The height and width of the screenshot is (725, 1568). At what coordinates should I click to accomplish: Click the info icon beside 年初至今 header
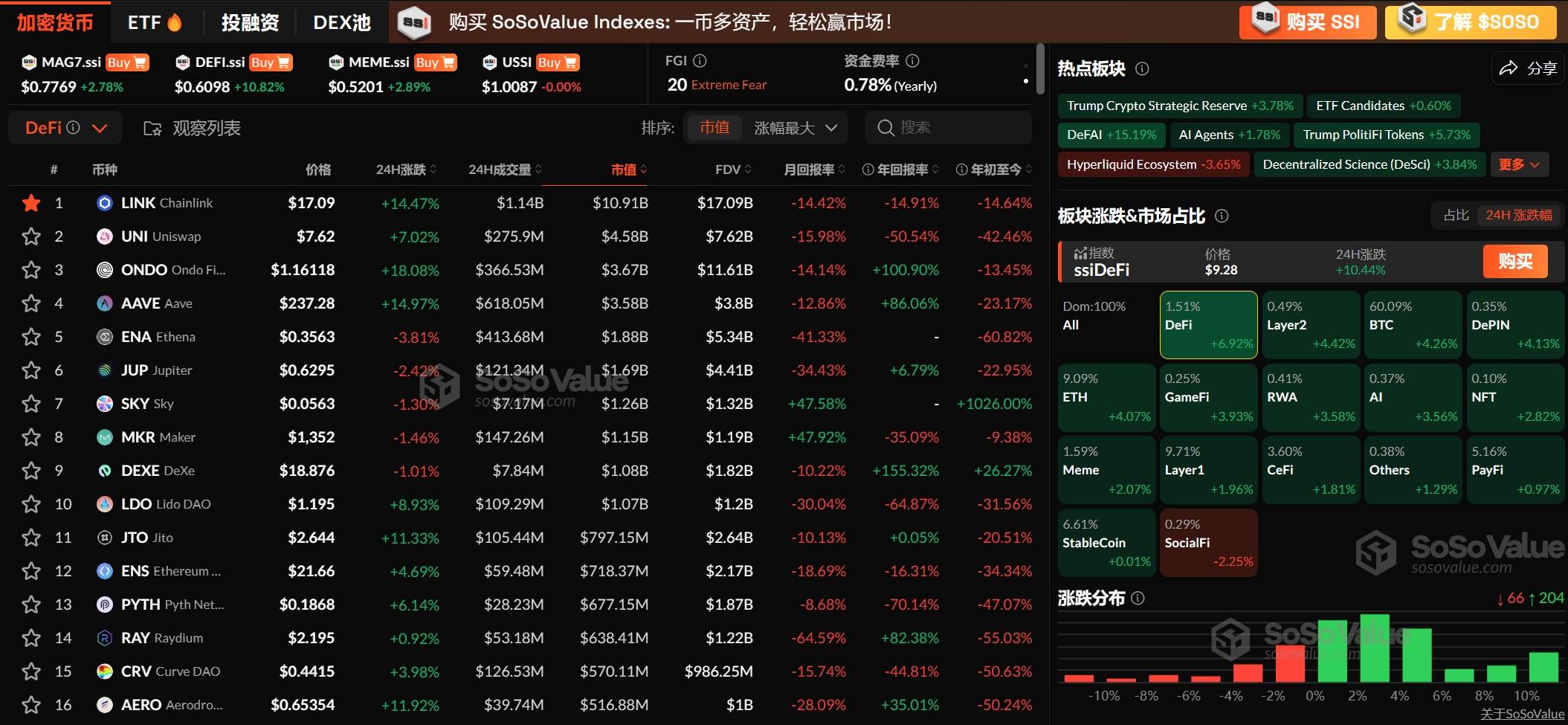pos(961,170)
